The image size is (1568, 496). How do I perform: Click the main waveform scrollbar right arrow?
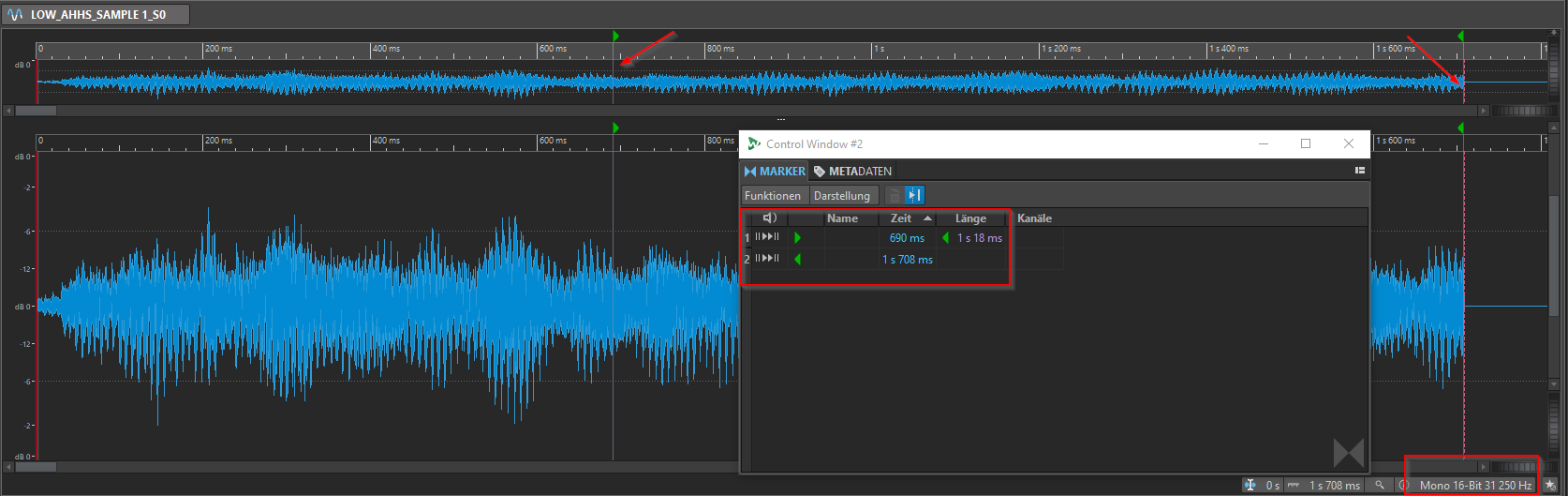tap(1483, 466)
